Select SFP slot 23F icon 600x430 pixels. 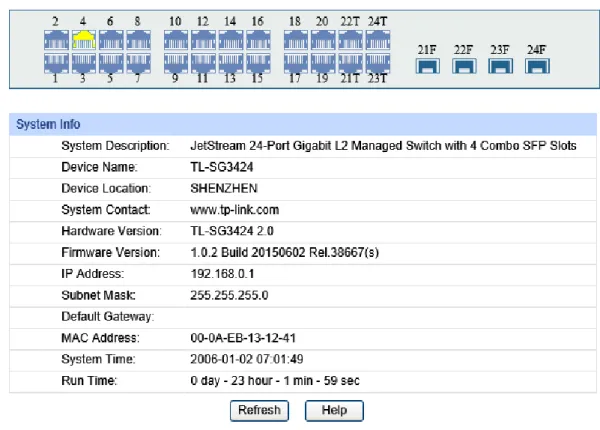coord(501,66)
